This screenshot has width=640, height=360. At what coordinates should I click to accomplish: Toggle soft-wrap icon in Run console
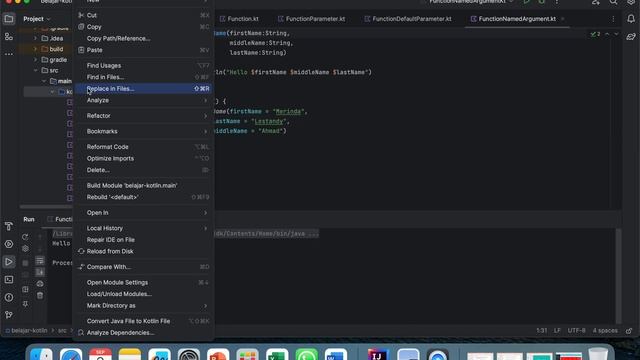[x=40, y=260]
